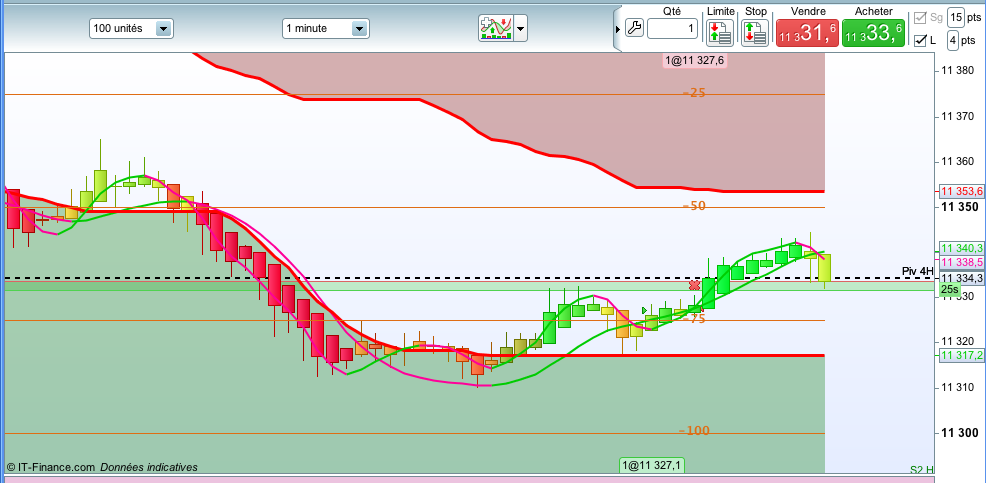Click the green Acheter 11 333,6 button

873,33
